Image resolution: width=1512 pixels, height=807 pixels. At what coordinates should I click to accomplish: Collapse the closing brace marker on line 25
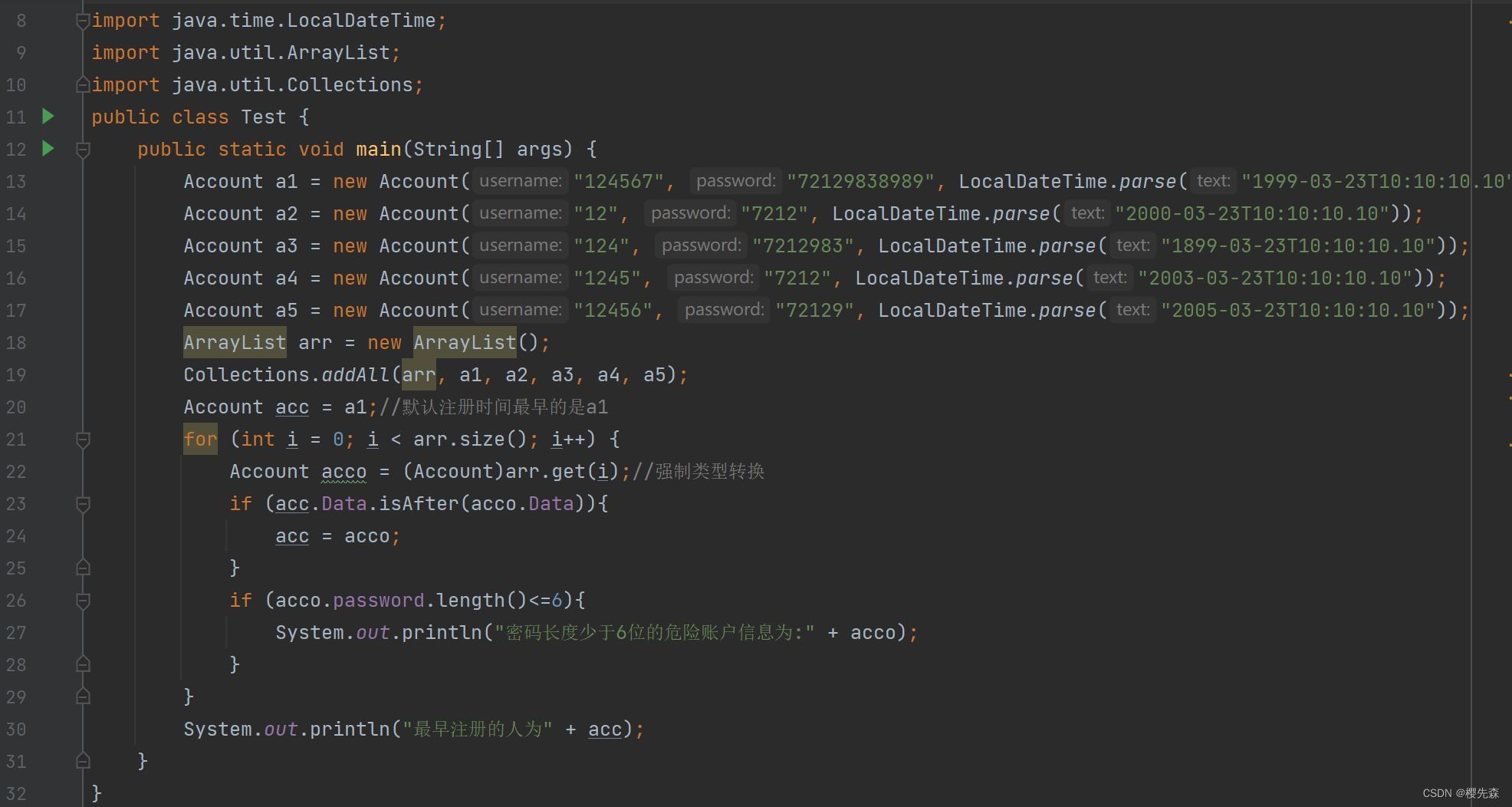83,568
